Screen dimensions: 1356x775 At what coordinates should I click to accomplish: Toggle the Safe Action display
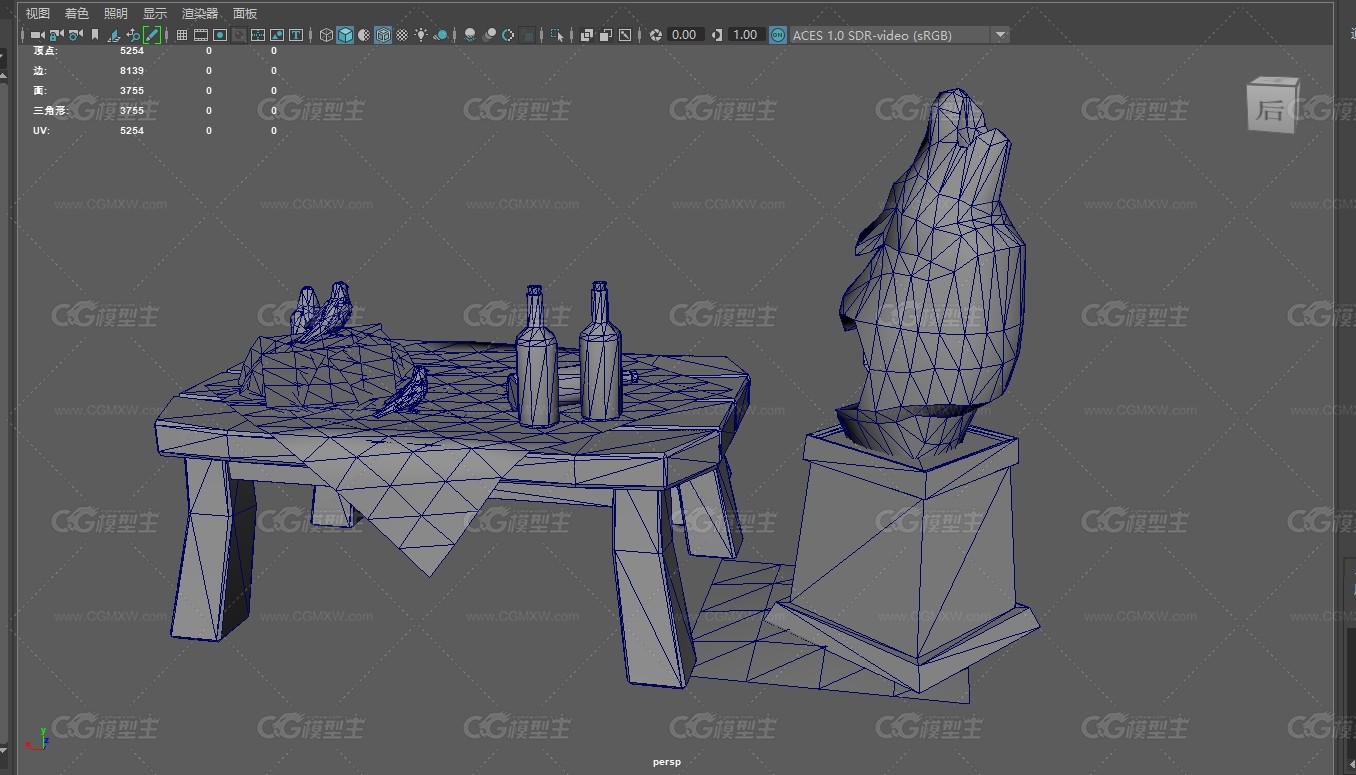277,35
